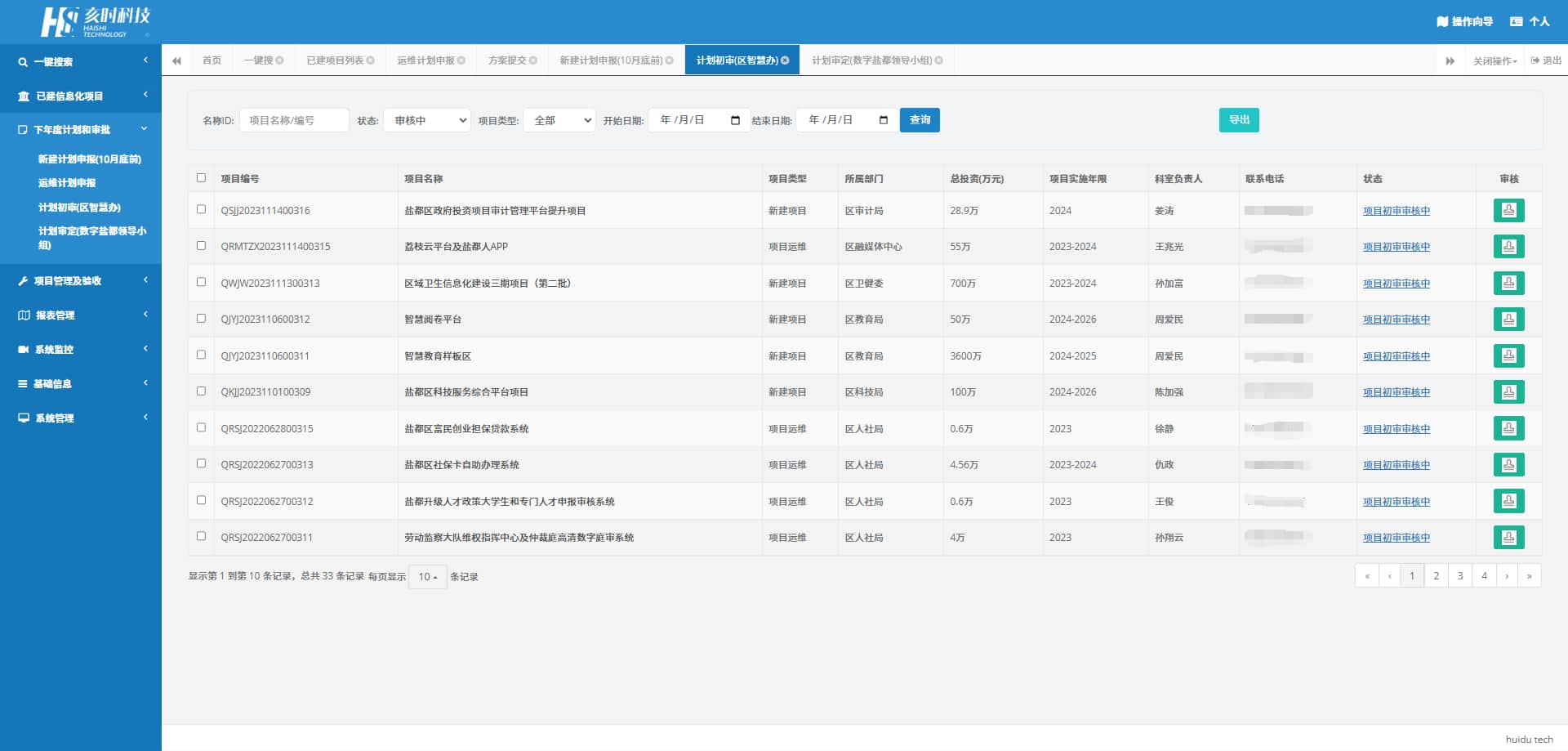Click the 操作向导 guide icon in header

1442,21
